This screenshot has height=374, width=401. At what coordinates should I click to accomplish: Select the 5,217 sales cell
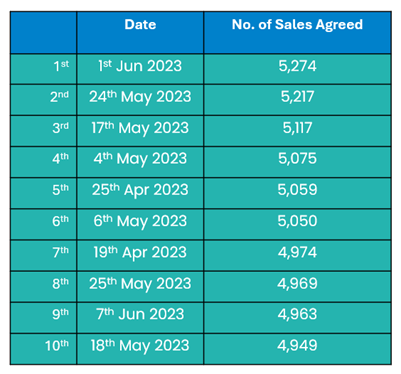pyautogui.click(x=297, y=100)
